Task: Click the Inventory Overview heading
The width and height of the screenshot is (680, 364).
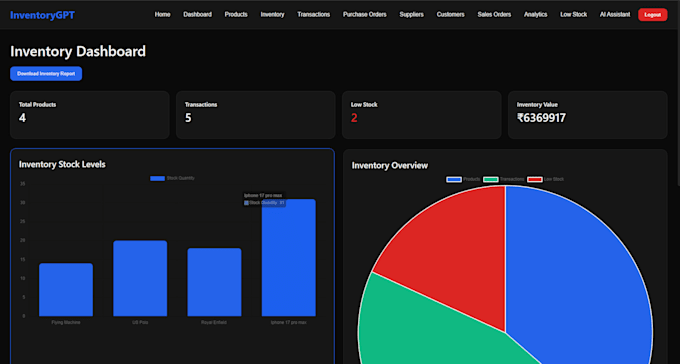Action: pyautogui.click(x=390, y=165)
